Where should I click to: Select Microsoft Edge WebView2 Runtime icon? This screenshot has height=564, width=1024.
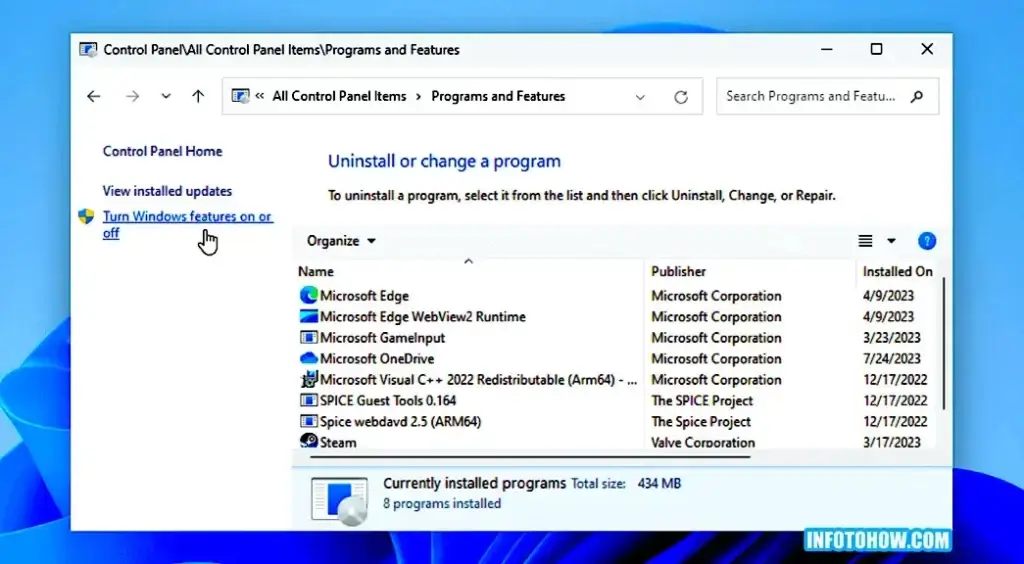pos(308,317)
